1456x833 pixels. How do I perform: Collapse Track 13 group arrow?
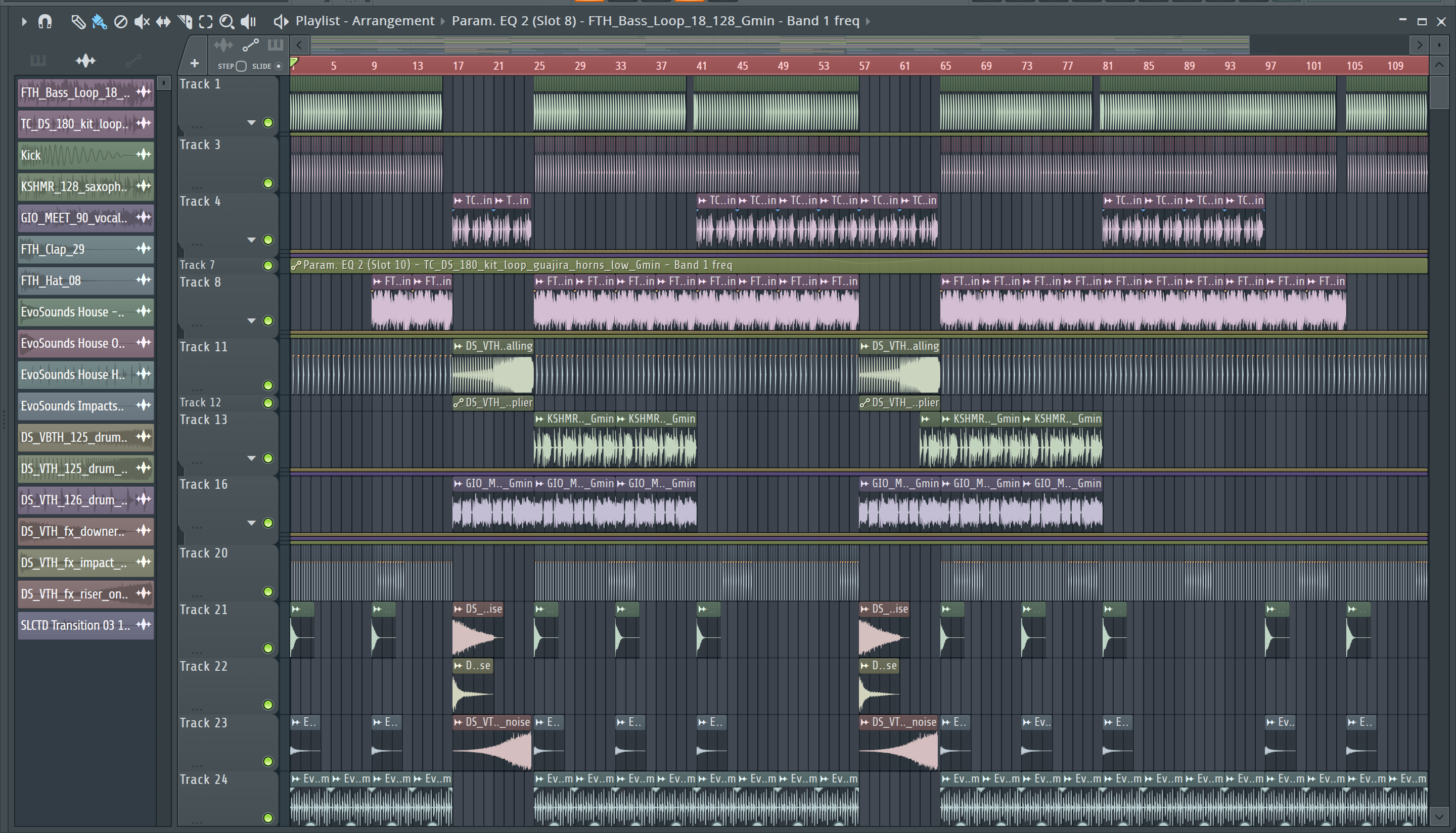click(251, 458)
